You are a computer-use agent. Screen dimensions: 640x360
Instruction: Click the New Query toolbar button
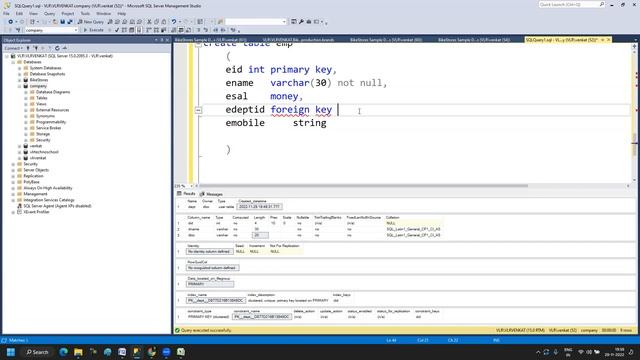[91, 22]
